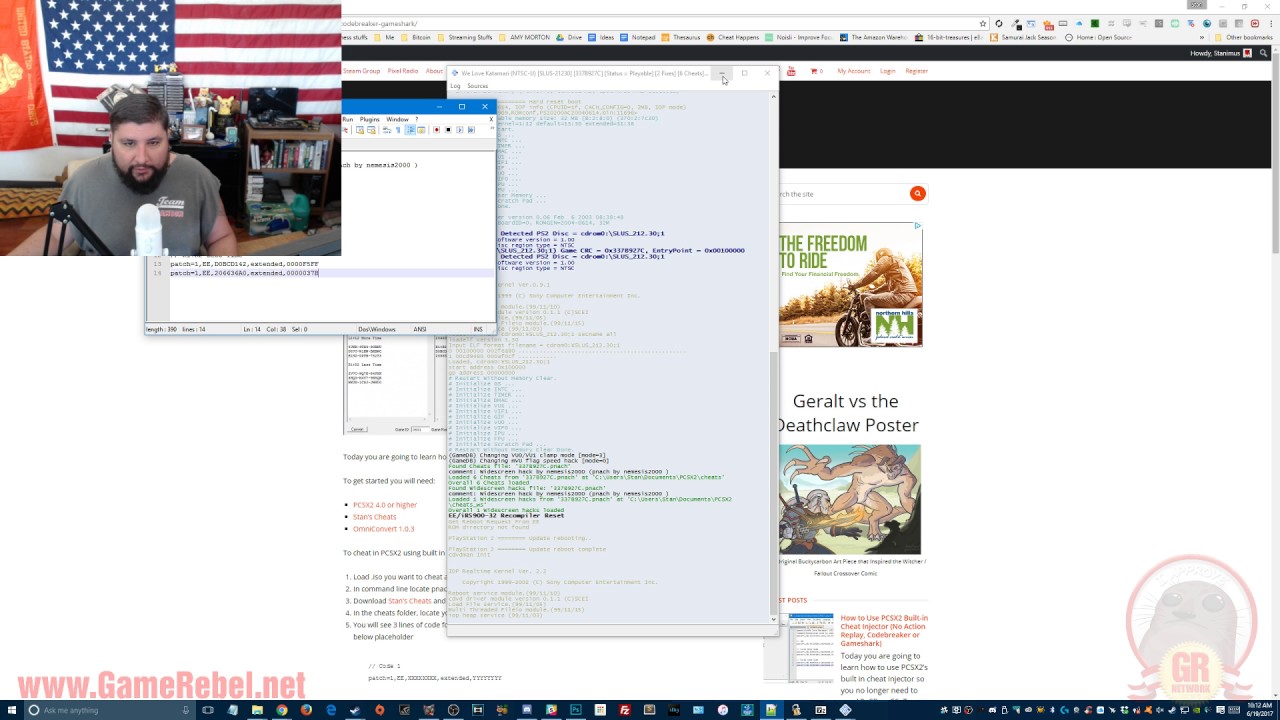This screenshot has height=720, width=1280.
Task: Open the How to Use PCSX2 Built-in post link
Action: click(884, 630)
